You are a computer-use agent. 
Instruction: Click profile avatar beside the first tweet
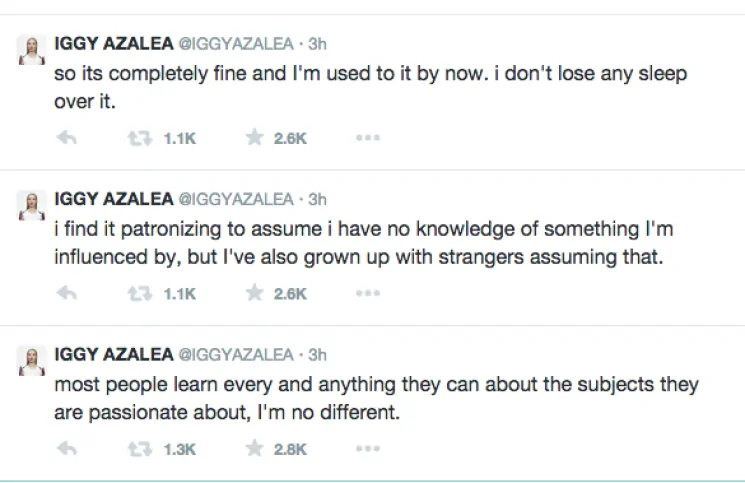pos(31,52)
